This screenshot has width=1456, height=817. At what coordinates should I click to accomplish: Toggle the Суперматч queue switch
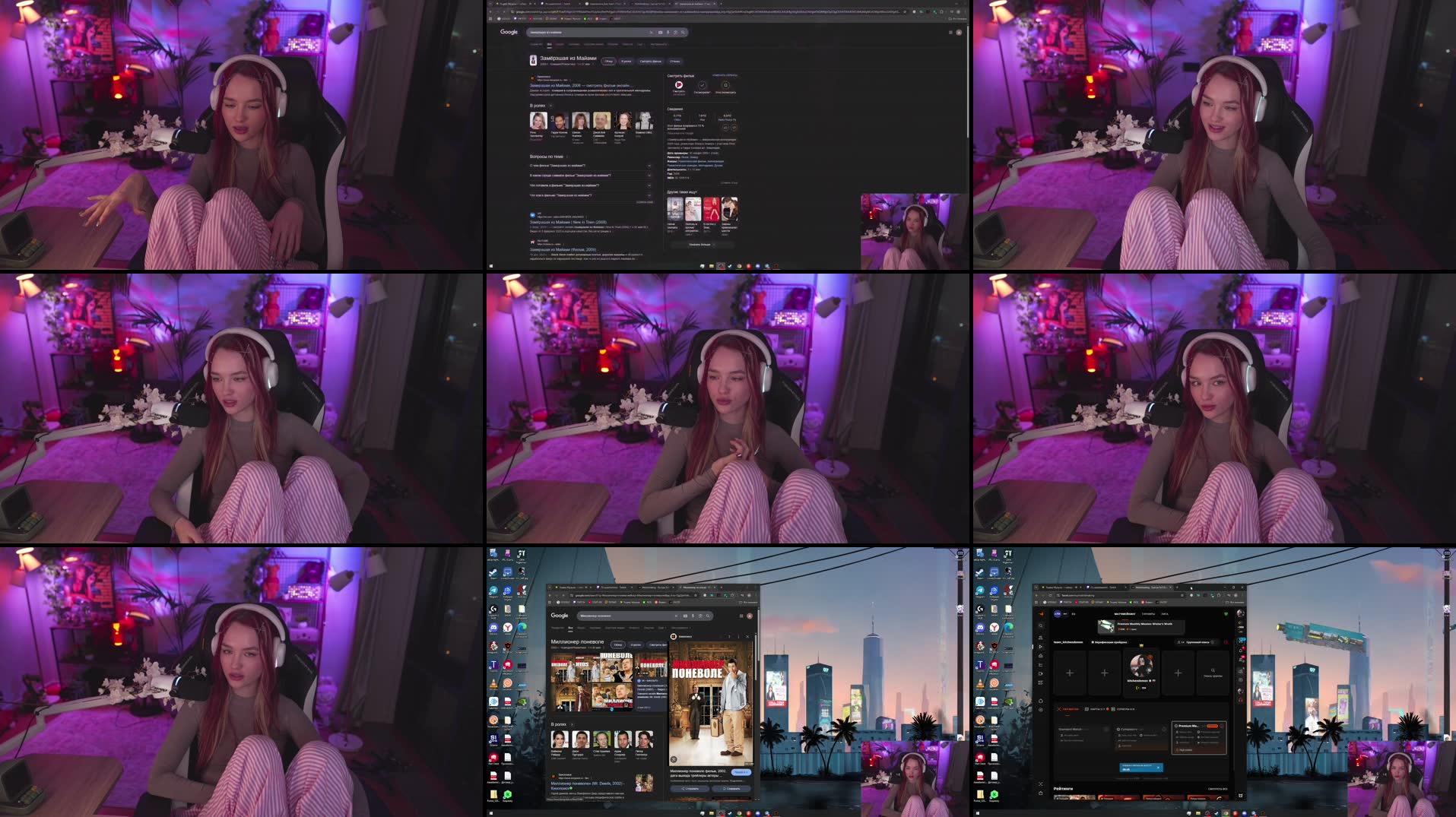pyautogui.click(x=1165, y=728)
